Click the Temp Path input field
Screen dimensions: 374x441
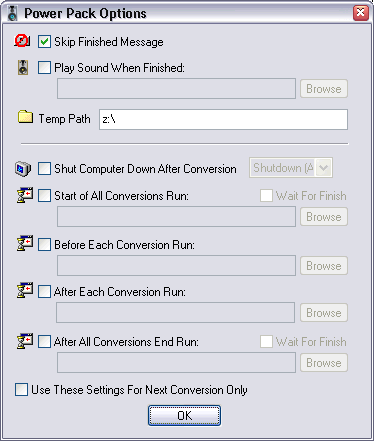pos(223,119)
